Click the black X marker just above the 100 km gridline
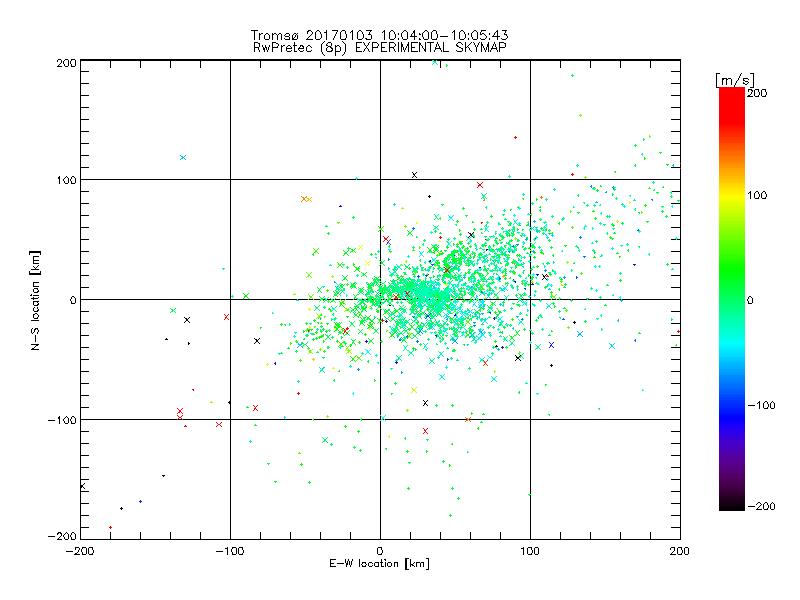The height and width of the screenshot is (600, 800). (414, 175)
